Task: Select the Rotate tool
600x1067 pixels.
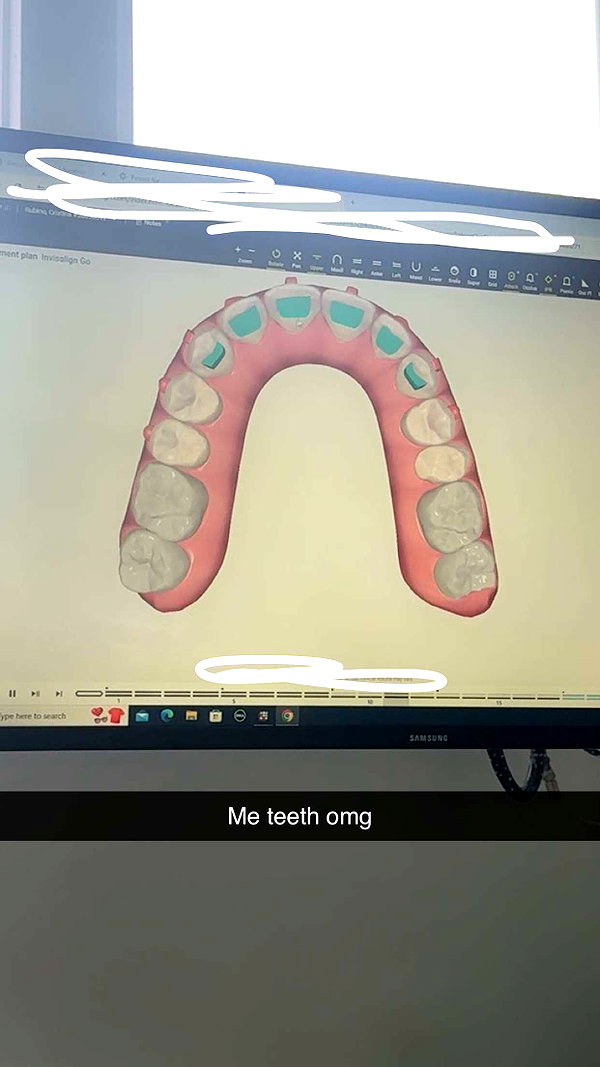Action: (276, 257)
